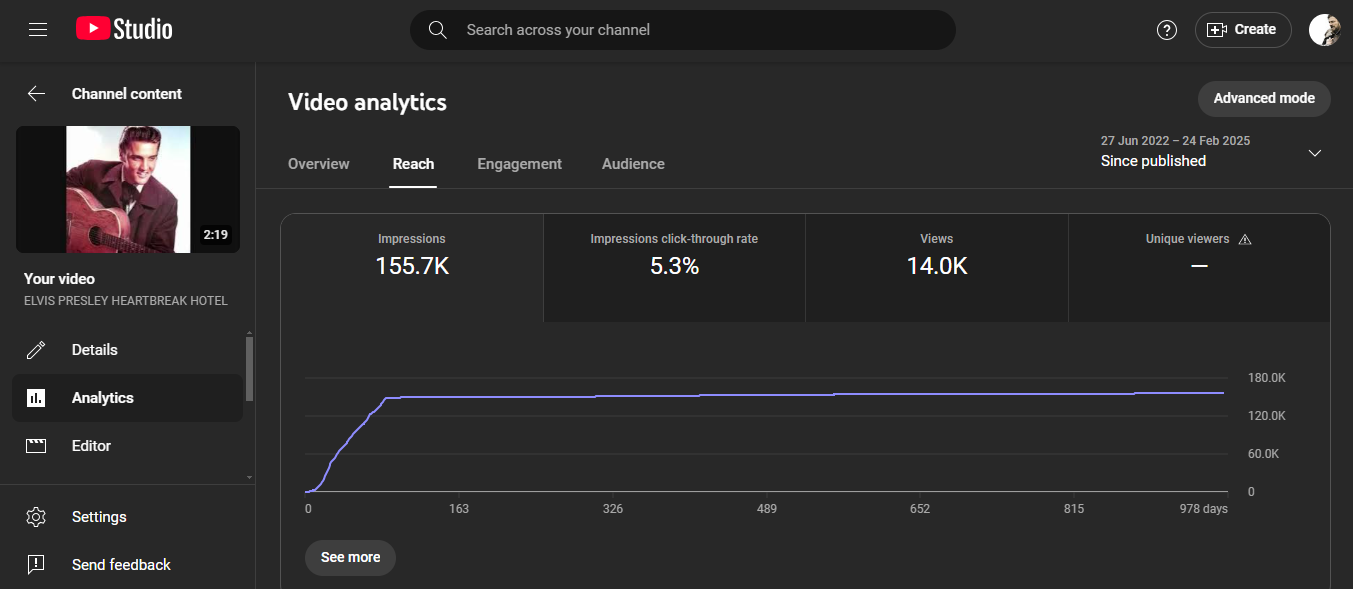The width and height of the screenshot is (1353, 589).
Task: Click the 2:19 duration badge
Action: [x=216, y=235]
